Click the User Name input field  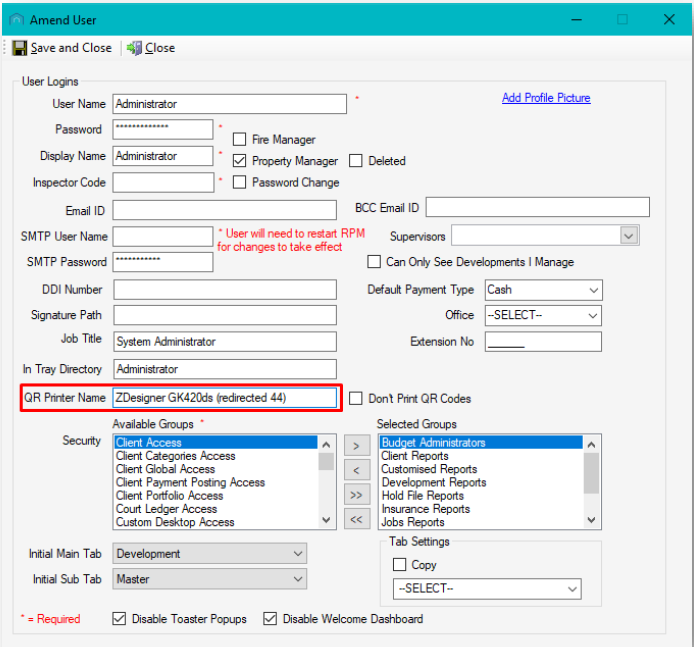229,104
